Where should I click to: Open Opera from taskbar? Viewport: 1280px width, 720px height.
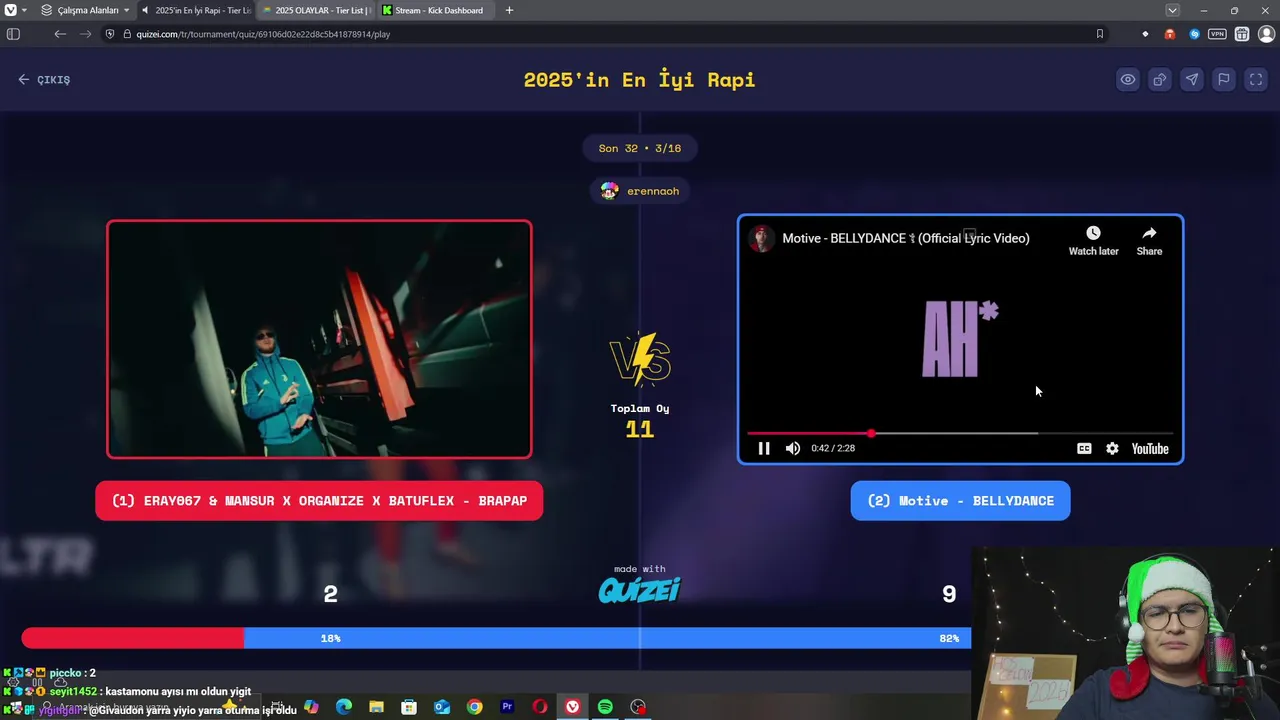[540, 707]
